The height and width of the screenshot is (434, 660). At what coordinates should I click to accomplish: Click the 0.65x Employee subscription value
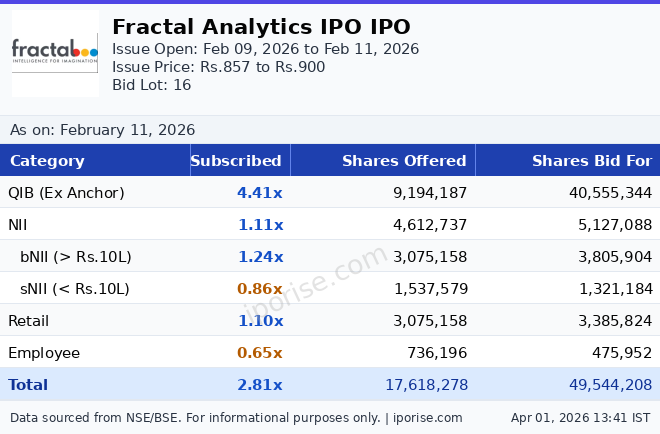[259, 353]
